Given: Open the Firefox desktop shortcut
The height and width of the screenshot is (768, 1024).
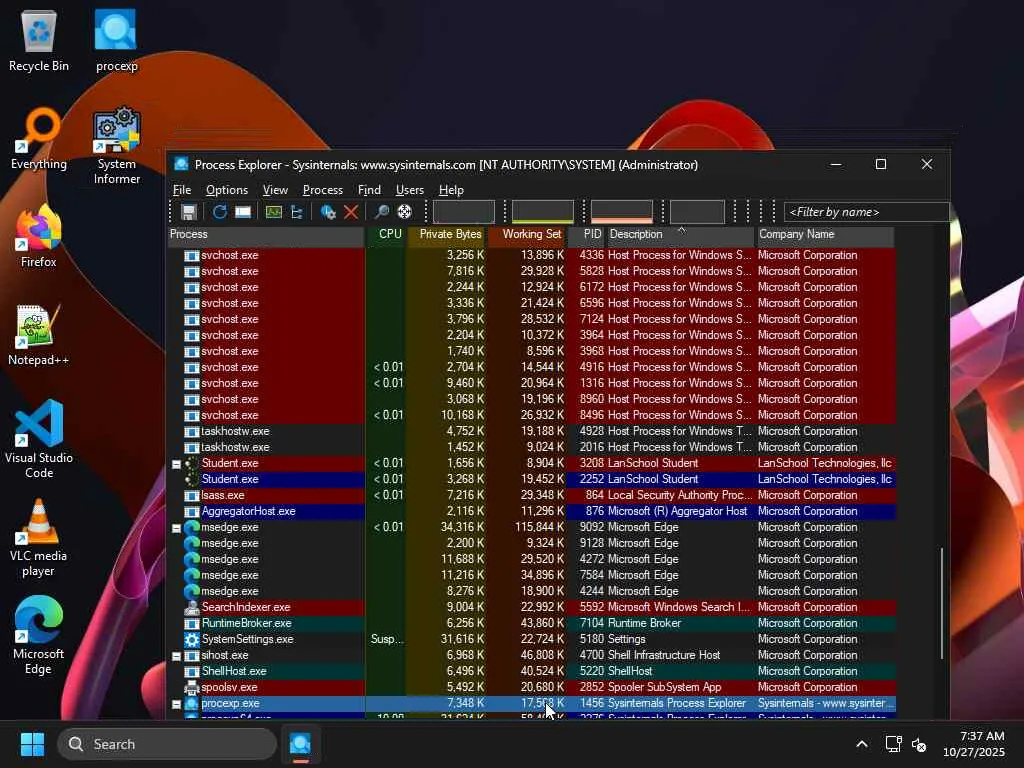Looking at the screenshot, I should [x=39, y=236].
